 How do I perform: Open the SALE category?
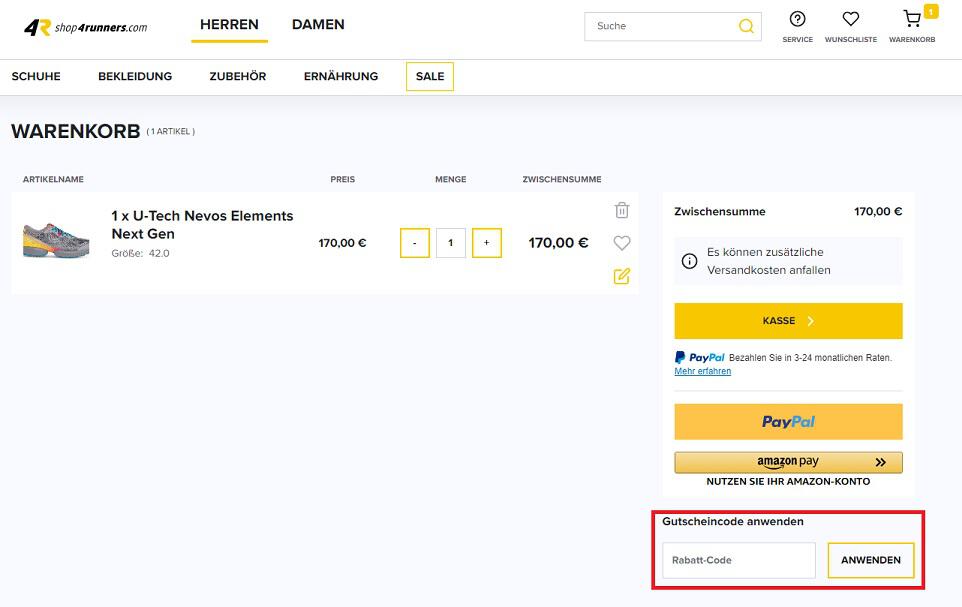coord(429,76)
